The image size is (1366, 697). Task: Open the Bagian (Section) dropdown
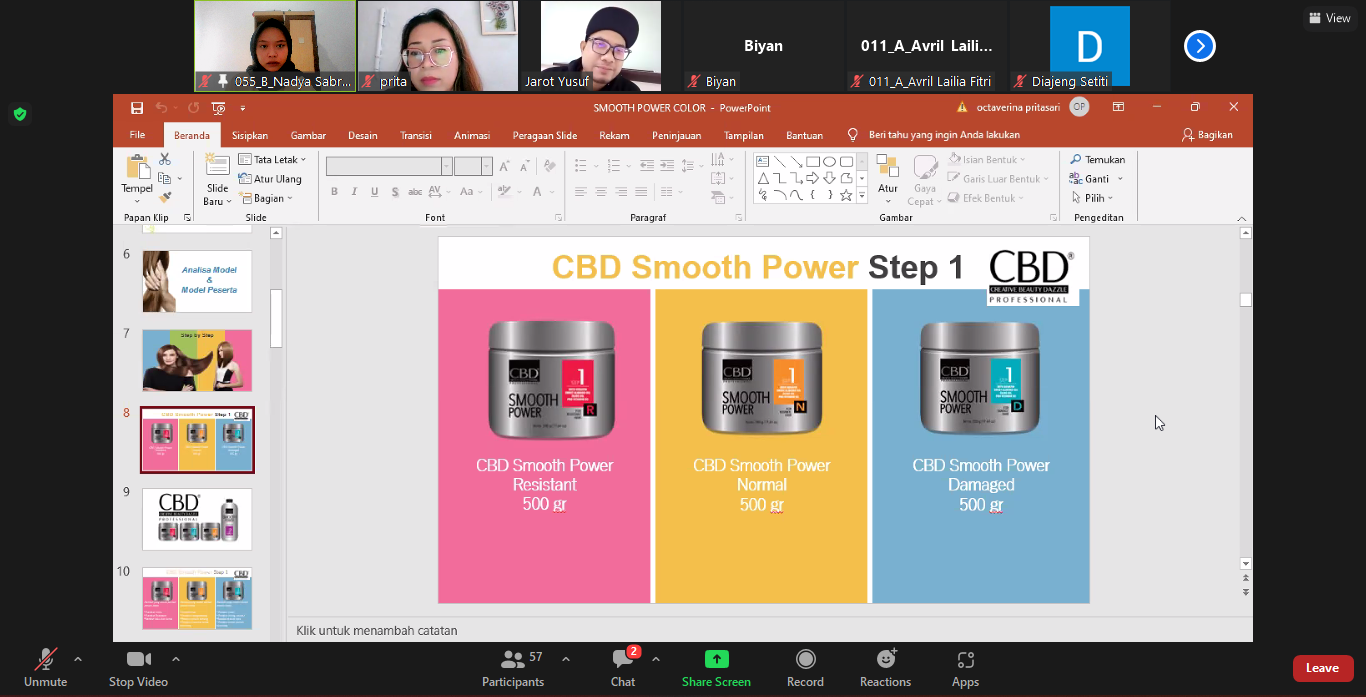267,198
